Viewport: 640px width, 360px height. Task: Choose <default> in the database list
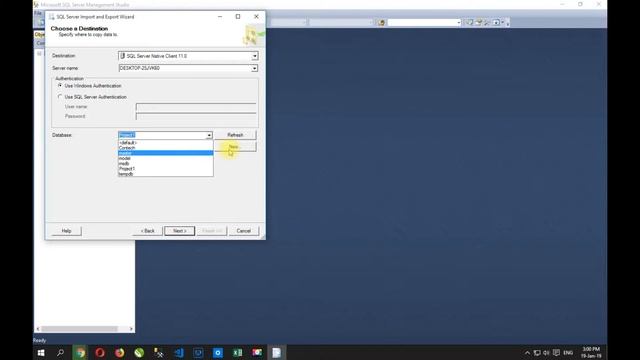tap(166, 142)
